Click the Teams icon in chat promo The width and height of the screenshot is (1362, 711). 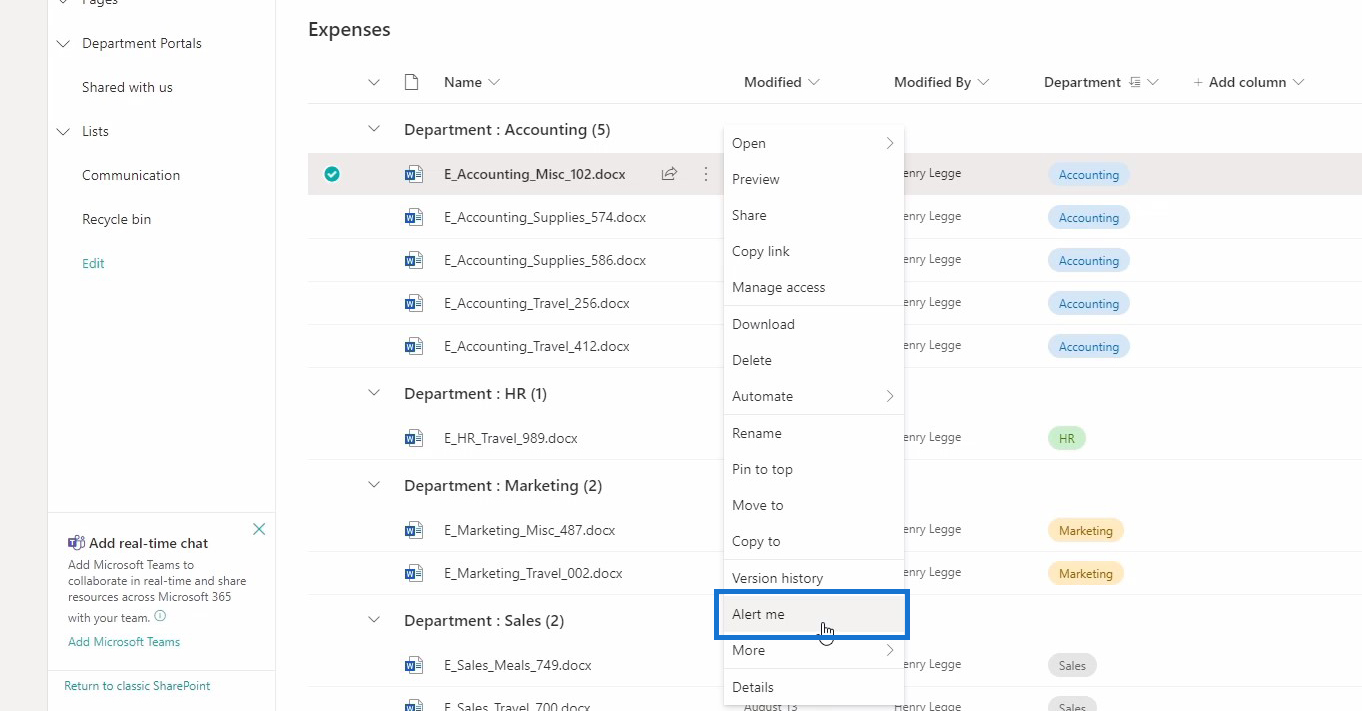(76, 543)
